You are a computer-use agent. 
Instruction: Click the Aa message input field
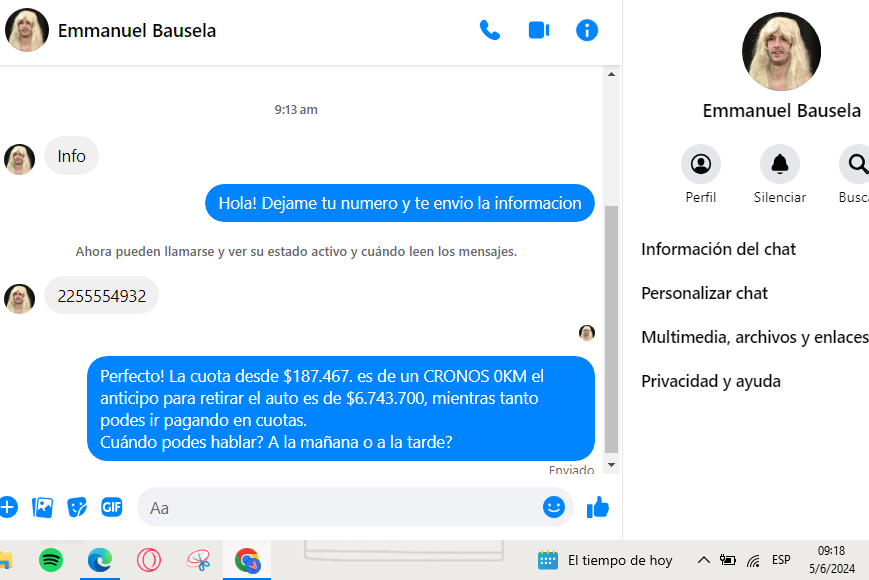[340, 508]
